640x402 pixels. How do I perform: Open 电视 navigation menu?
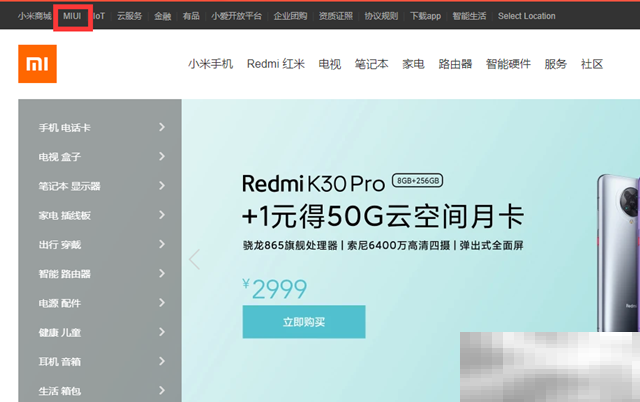point(330,64)
